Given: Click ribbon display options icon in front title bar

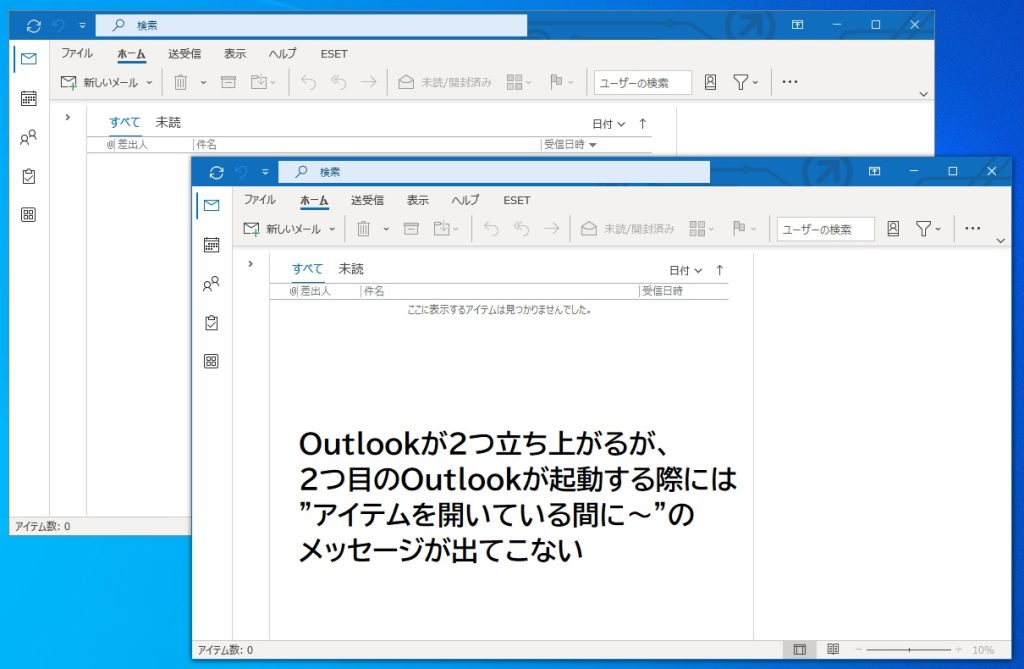Looking at the screenshot, I should tap(874, 171).
